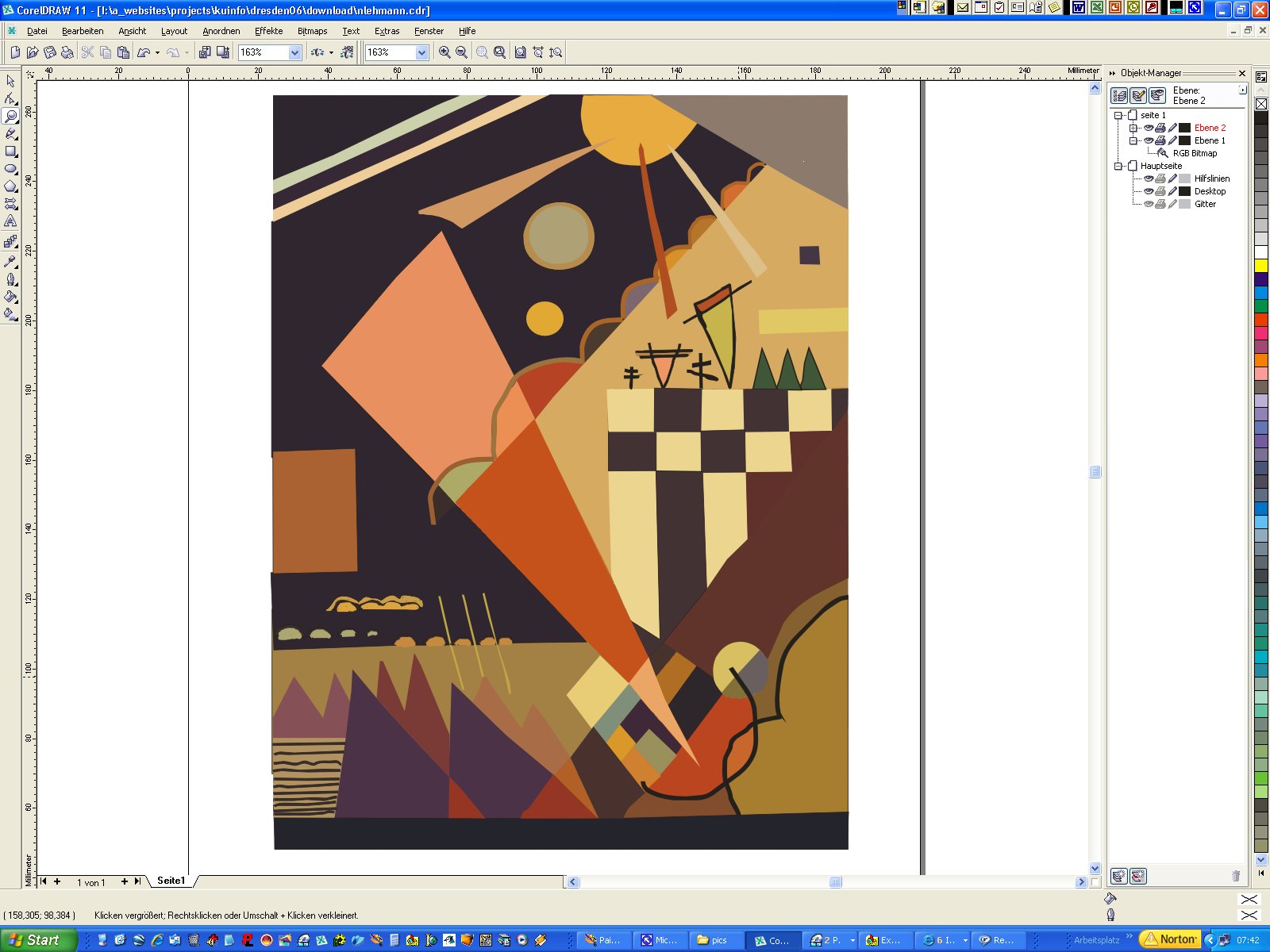Open the Undo history dropdown arrow
1270x952 pixels.
point(157,52)
